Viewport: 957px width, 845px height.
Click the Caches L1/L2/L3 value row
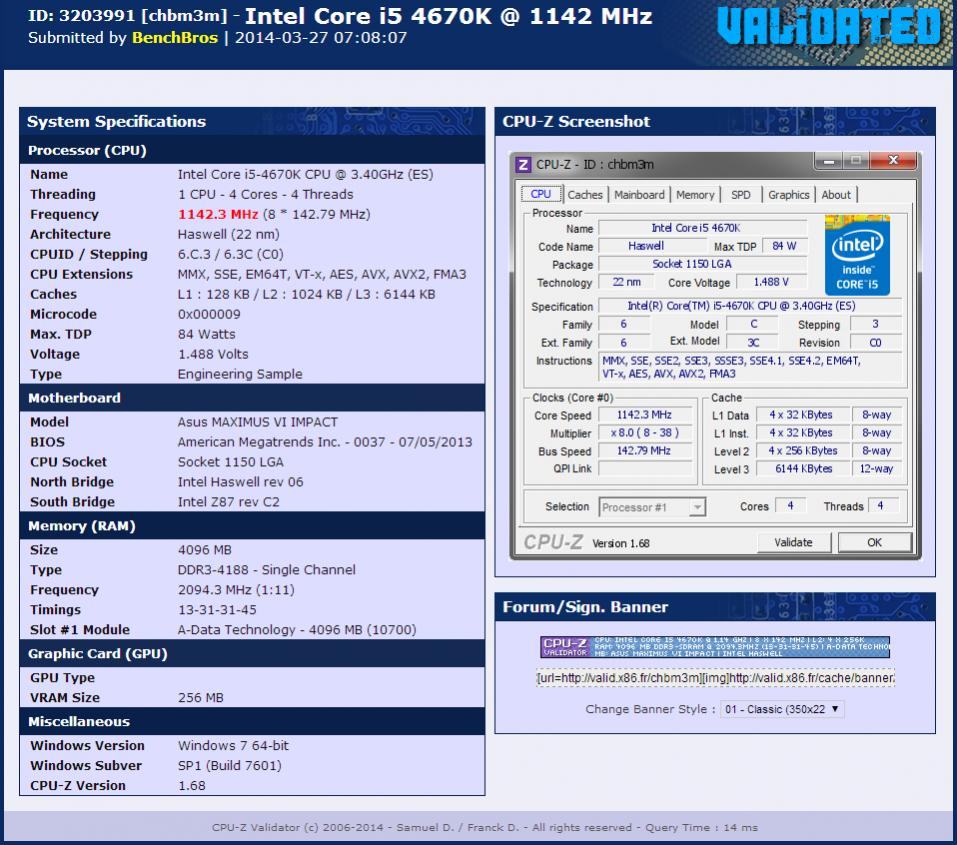click(x=306, y=294)
